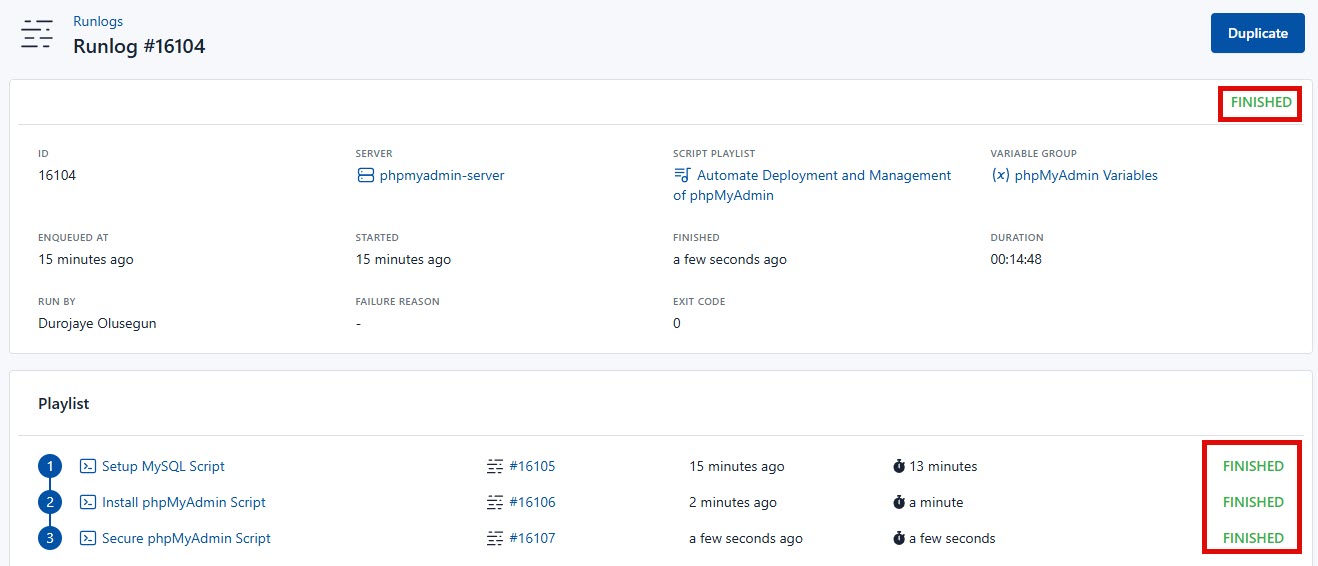Open the phpMyAdmin Variables group link
The image size is (1318, 566).
[1086, 175]
